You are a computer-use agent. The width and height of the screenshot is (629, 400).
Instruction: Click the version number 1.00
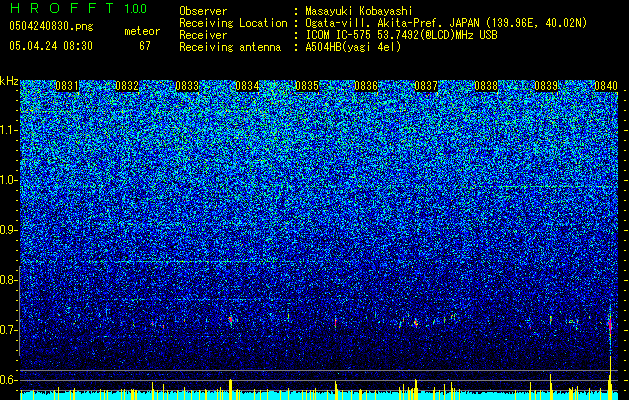pyautogui.click(x=135, y=9)
